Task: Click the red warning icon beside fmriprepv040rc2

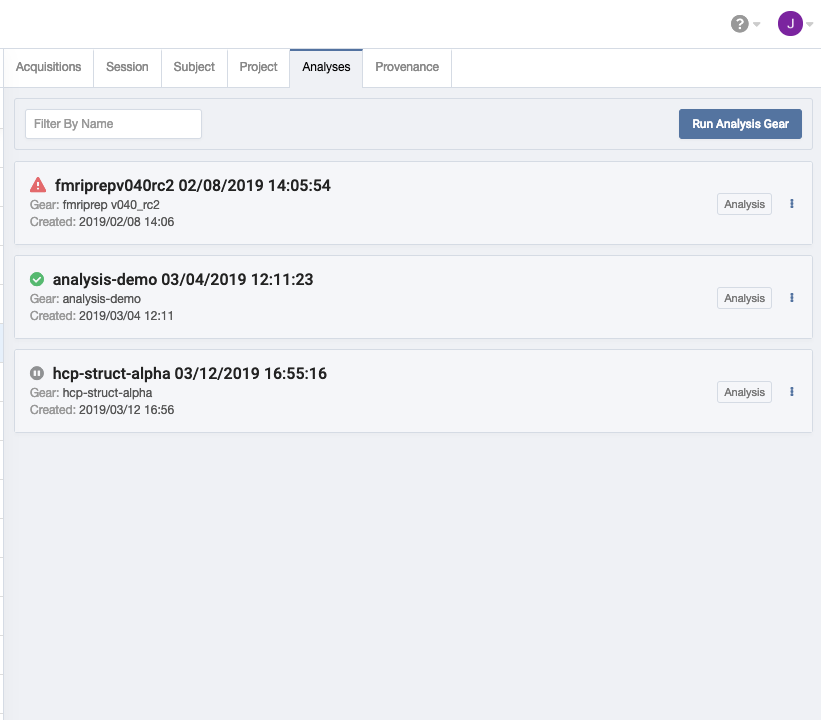Action: pyautogui.click(x=38, y=185)
